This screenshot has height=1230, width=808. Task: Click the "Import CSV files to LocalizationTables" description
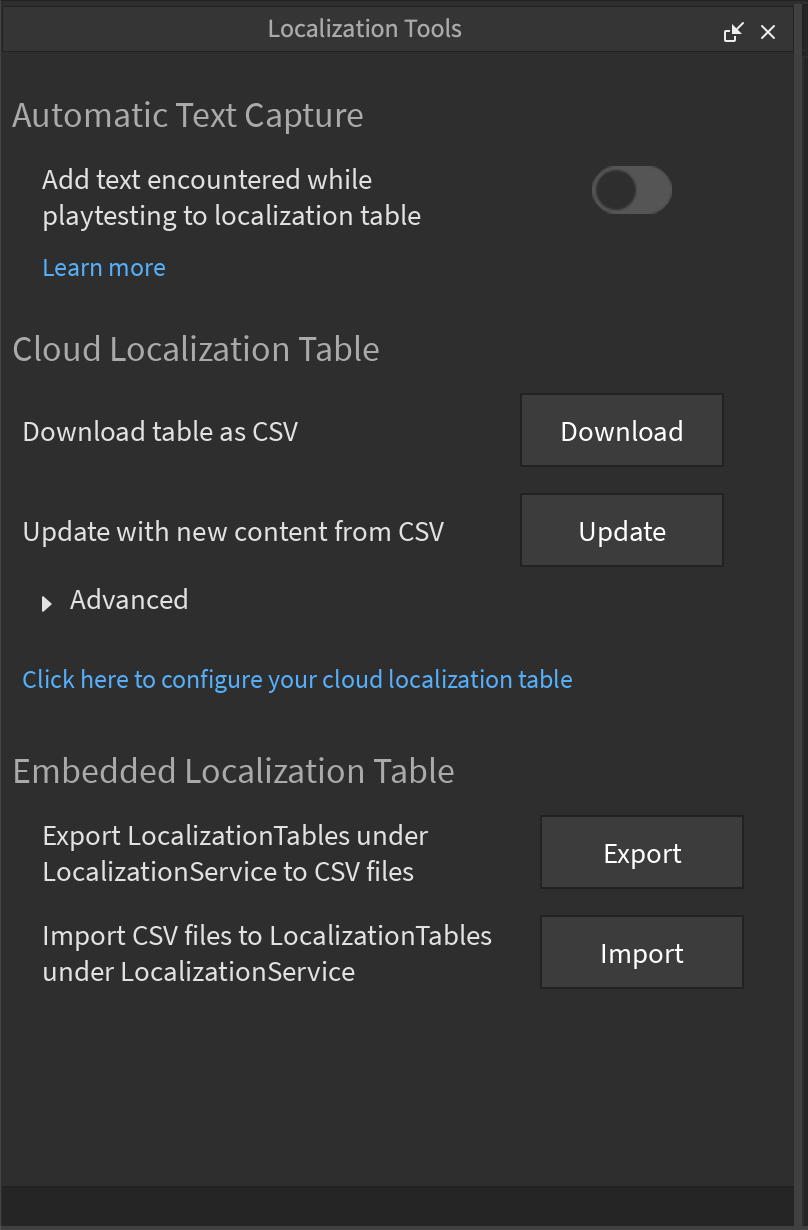[x=267, y=953]
